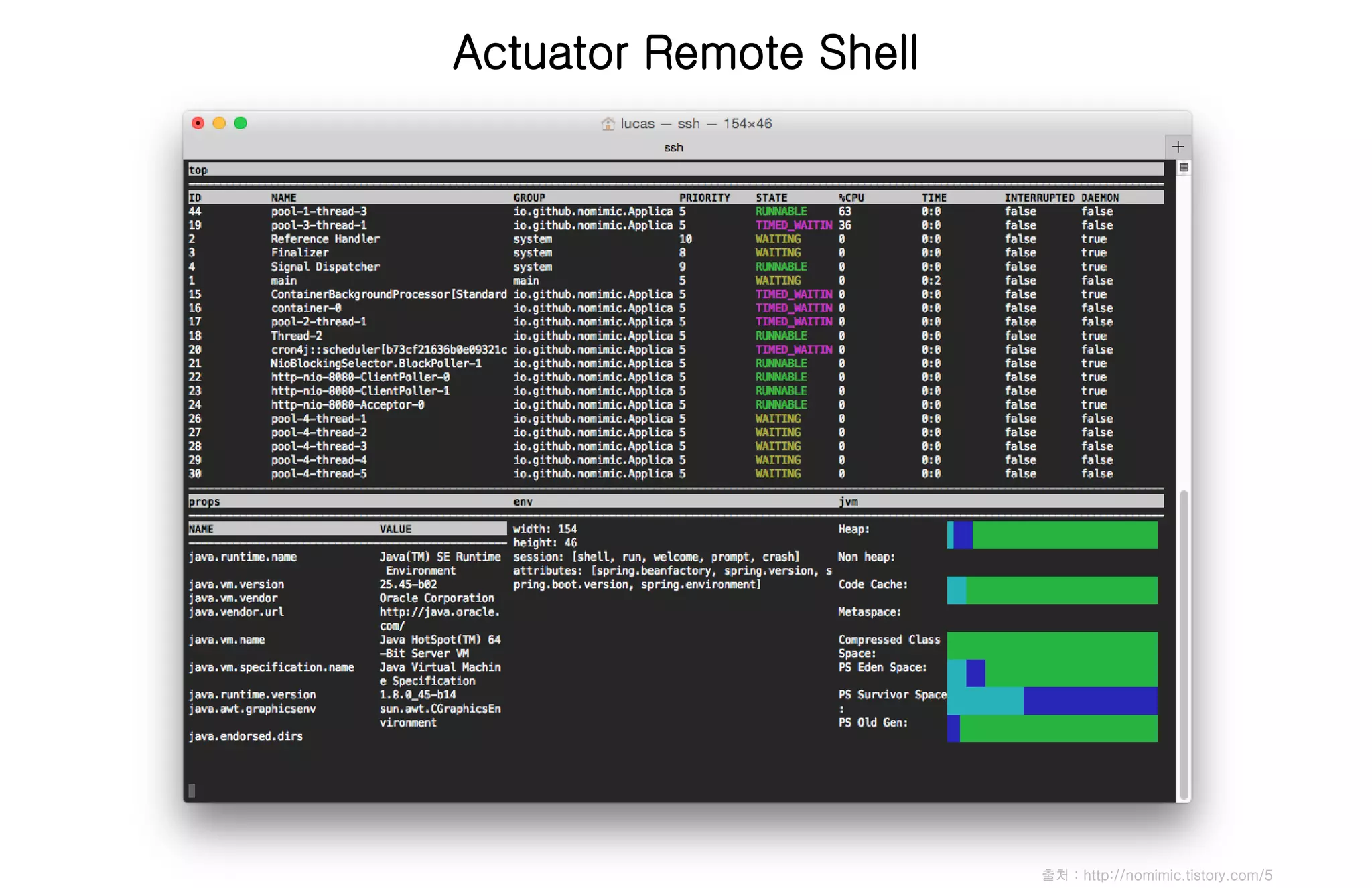1372x888 pixels.
Task: Click property 'java.awt.graphicsenv'
Action: pyautogui.click(x=252, y=709)
